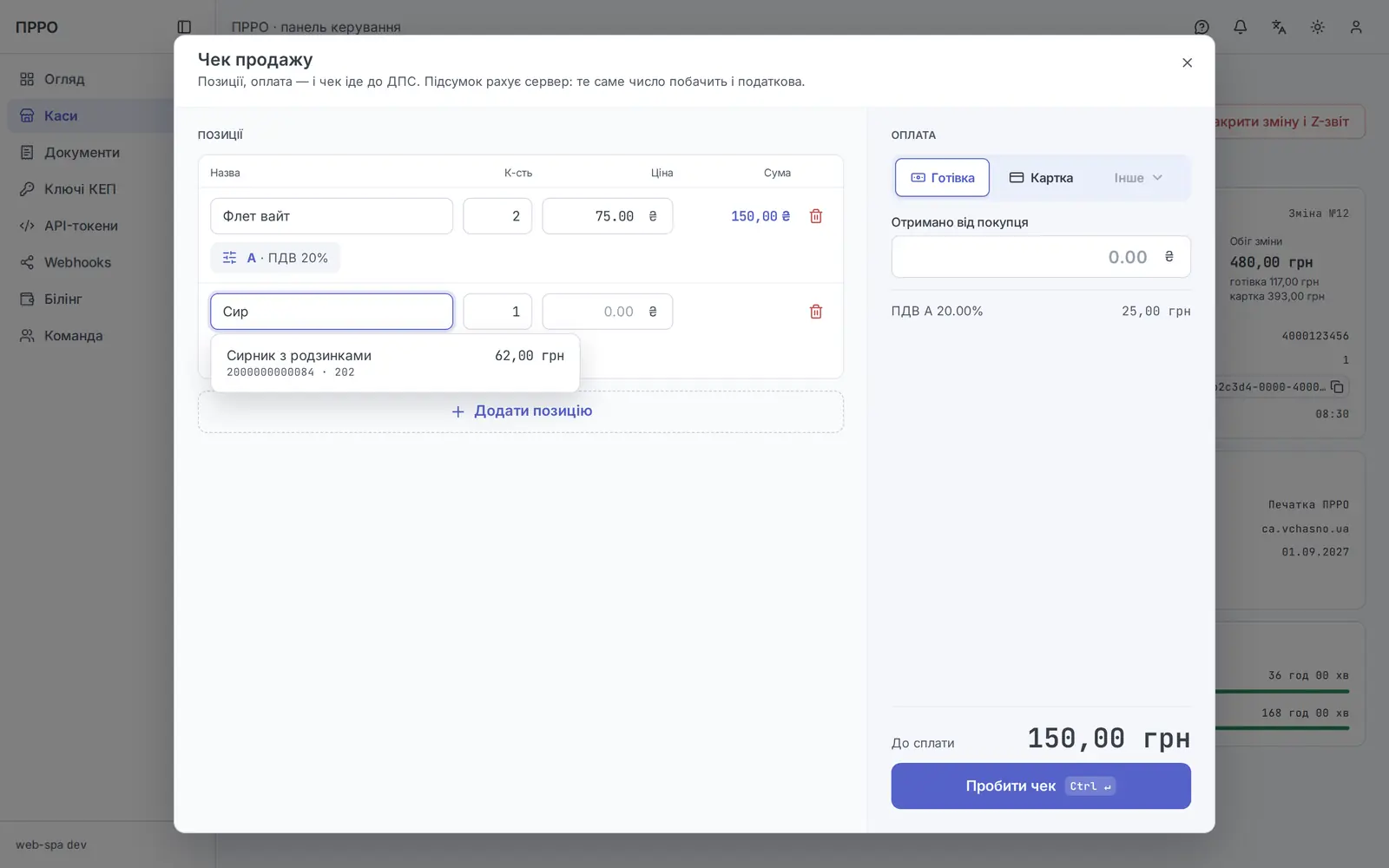The height and width of the screenshot is (868, 1389).
Task: Click quantity field showing 2
Action: tap(497, 216)
